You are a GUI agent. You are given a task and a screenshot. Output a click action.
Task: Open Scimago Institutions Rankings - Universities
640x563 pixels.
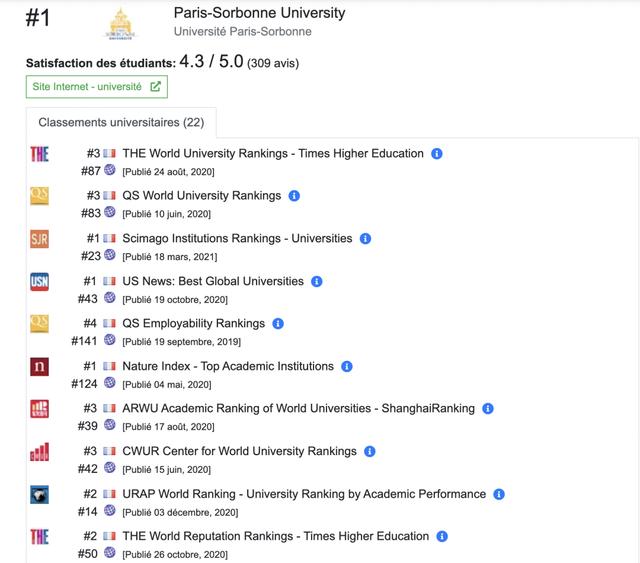click(237, 238)
